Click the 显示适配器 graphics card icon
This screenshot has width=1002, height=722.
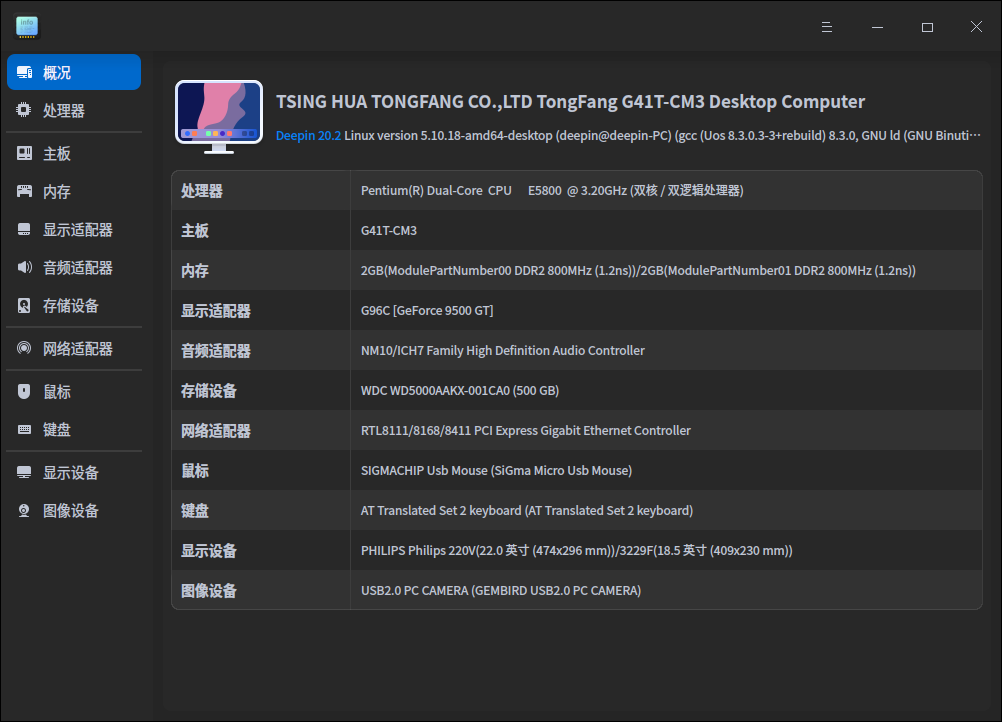click(x=24, y=229)
